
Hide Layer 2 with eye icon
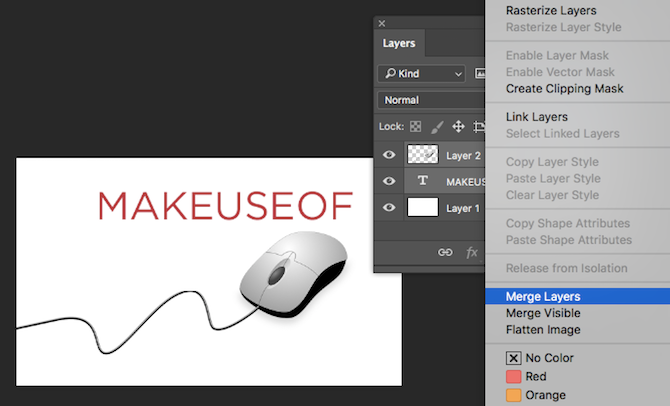(389, 155)
